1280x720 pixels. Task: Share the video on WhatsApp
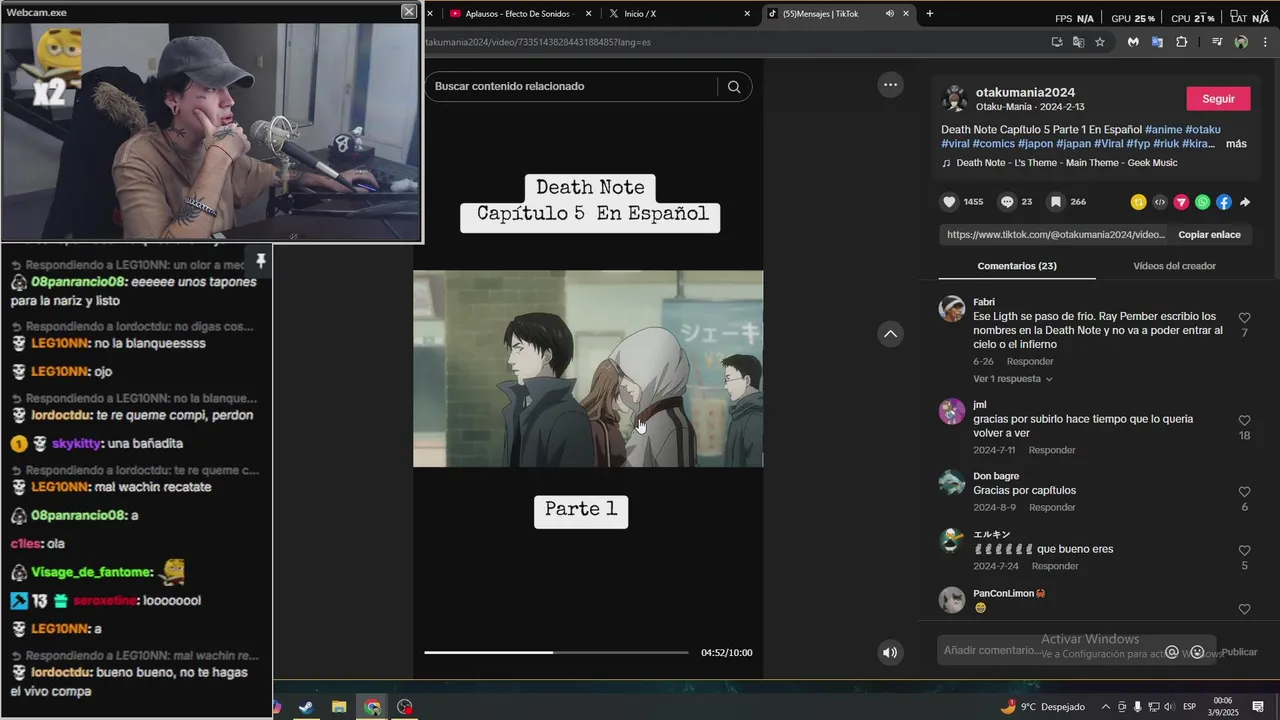(1202, 202)
